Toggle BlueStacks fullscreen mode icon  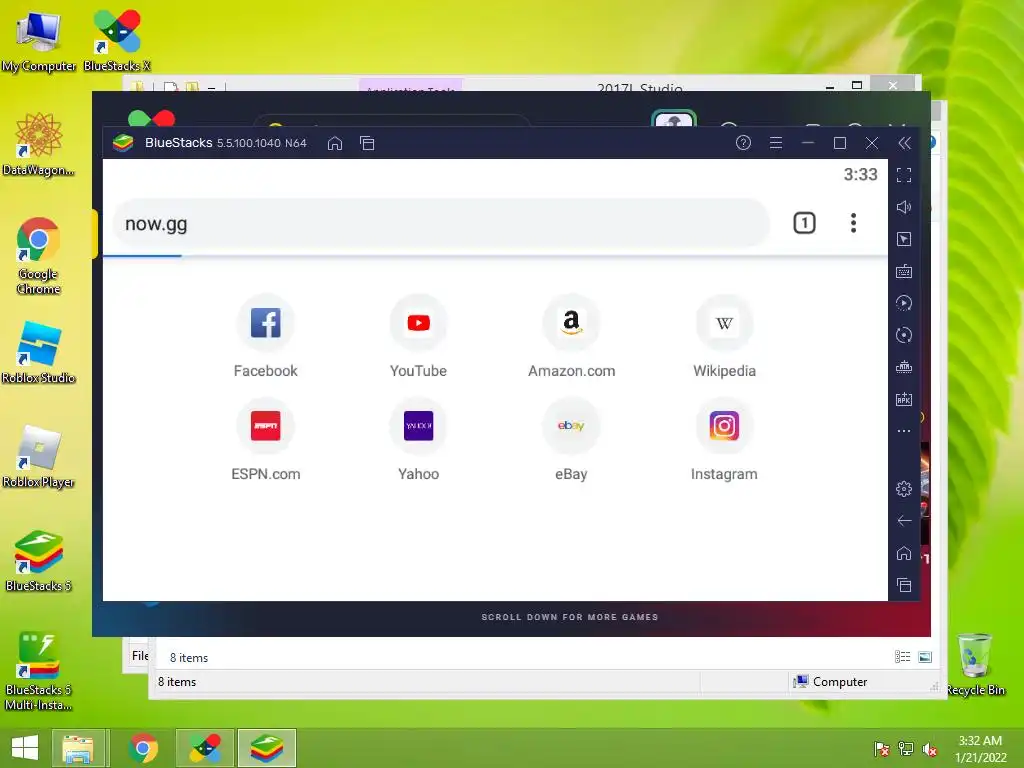[904, 175]
